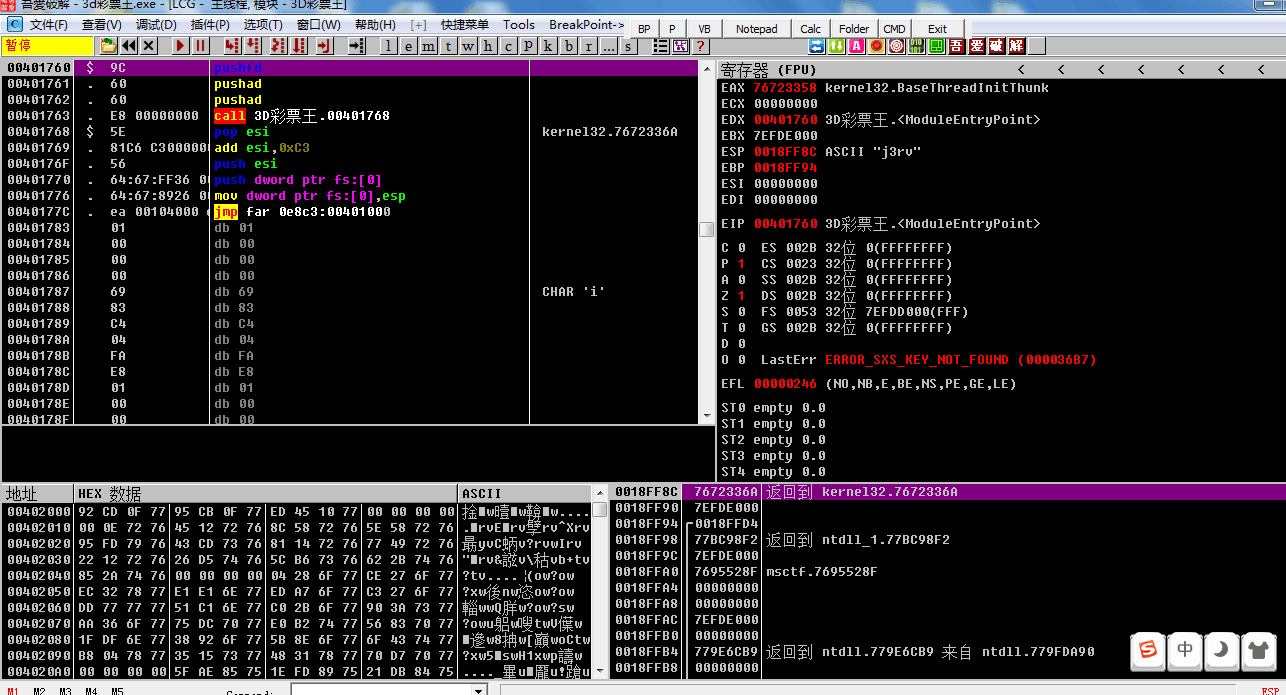1286x695 pixels.
Task: Pause execution with the red pause icon
Action: click(x=201, y=46)
